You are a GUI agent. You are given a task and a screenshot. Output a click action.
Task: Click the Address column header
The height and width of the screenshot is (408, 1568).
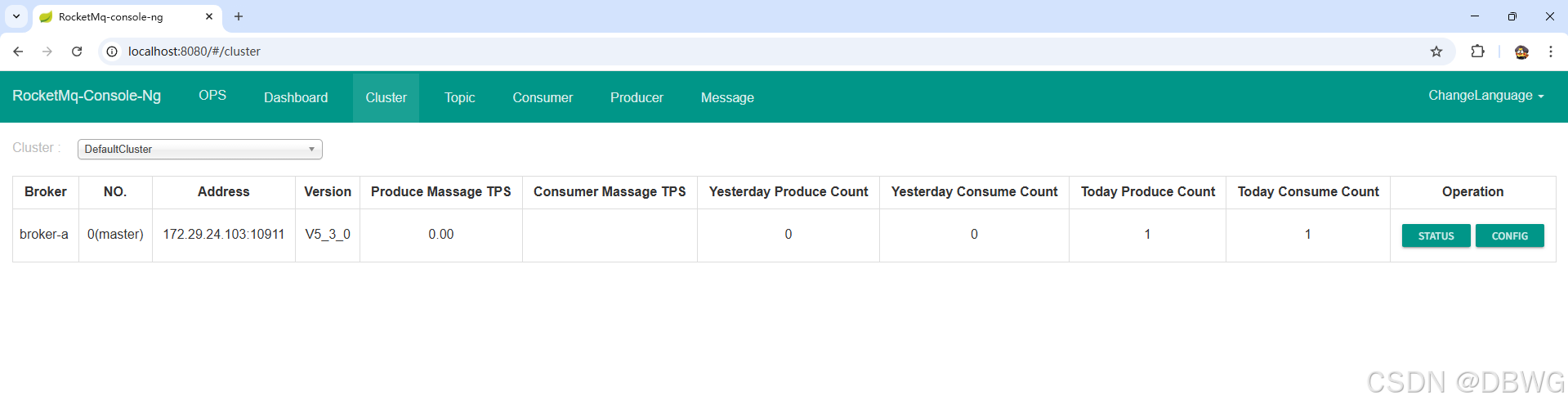coord(224,192)
